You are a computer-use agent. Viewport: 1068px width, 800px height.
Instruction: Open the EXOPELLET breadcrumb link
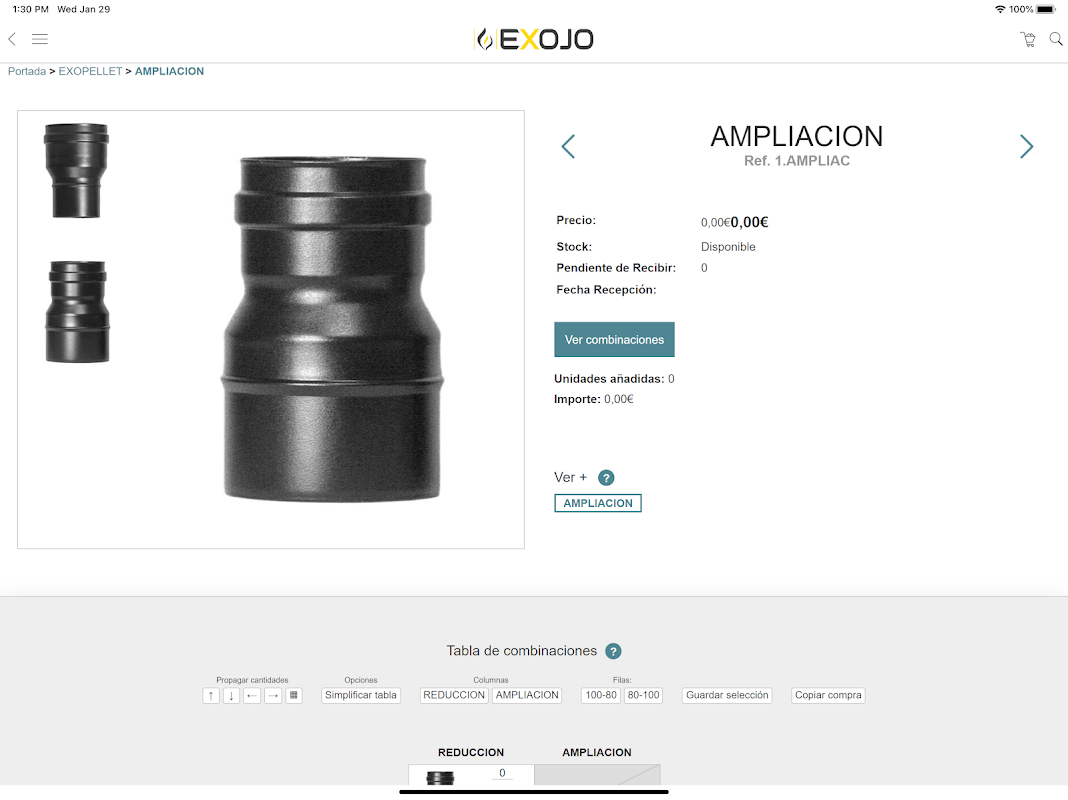[91, 71]
